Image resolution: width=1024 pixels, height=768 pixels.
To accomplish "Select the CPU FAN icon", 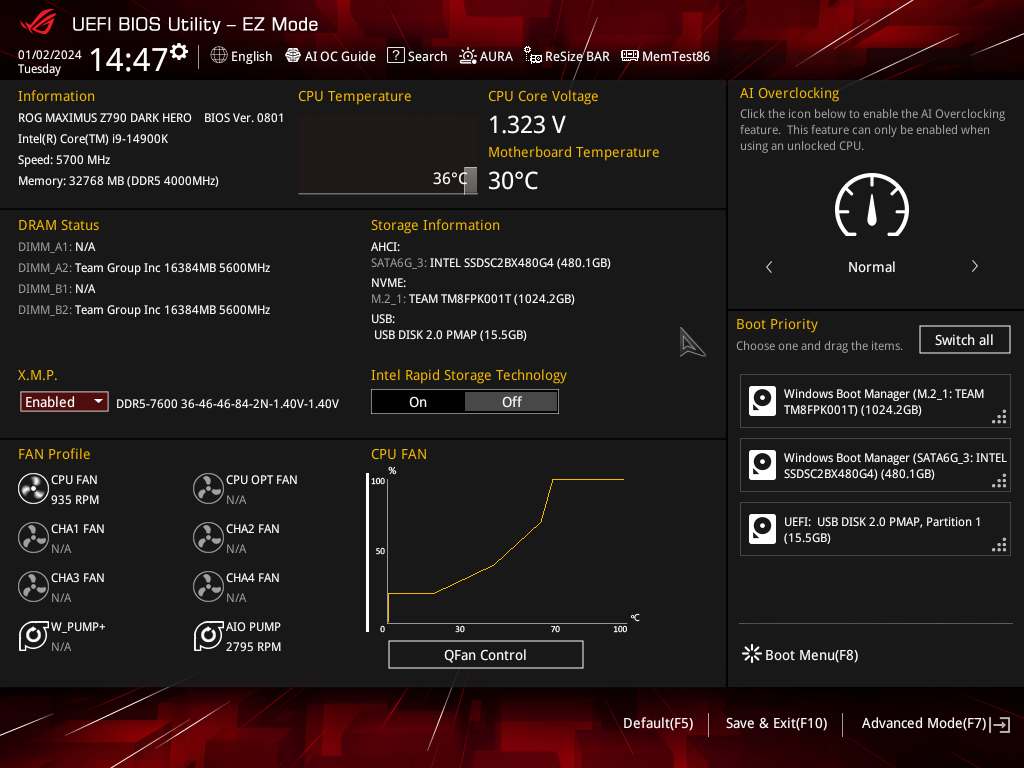I will pyautogui.click(x=33, y=488).
